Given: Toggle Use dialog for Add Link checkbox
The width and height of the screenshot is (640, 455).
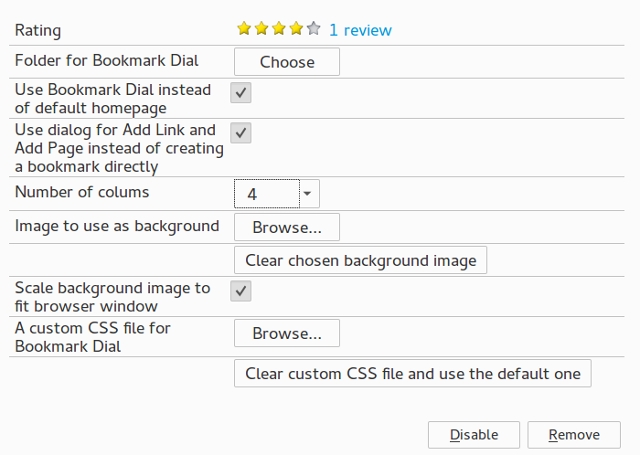Looking at the screenshot, I should pos(241,133).
